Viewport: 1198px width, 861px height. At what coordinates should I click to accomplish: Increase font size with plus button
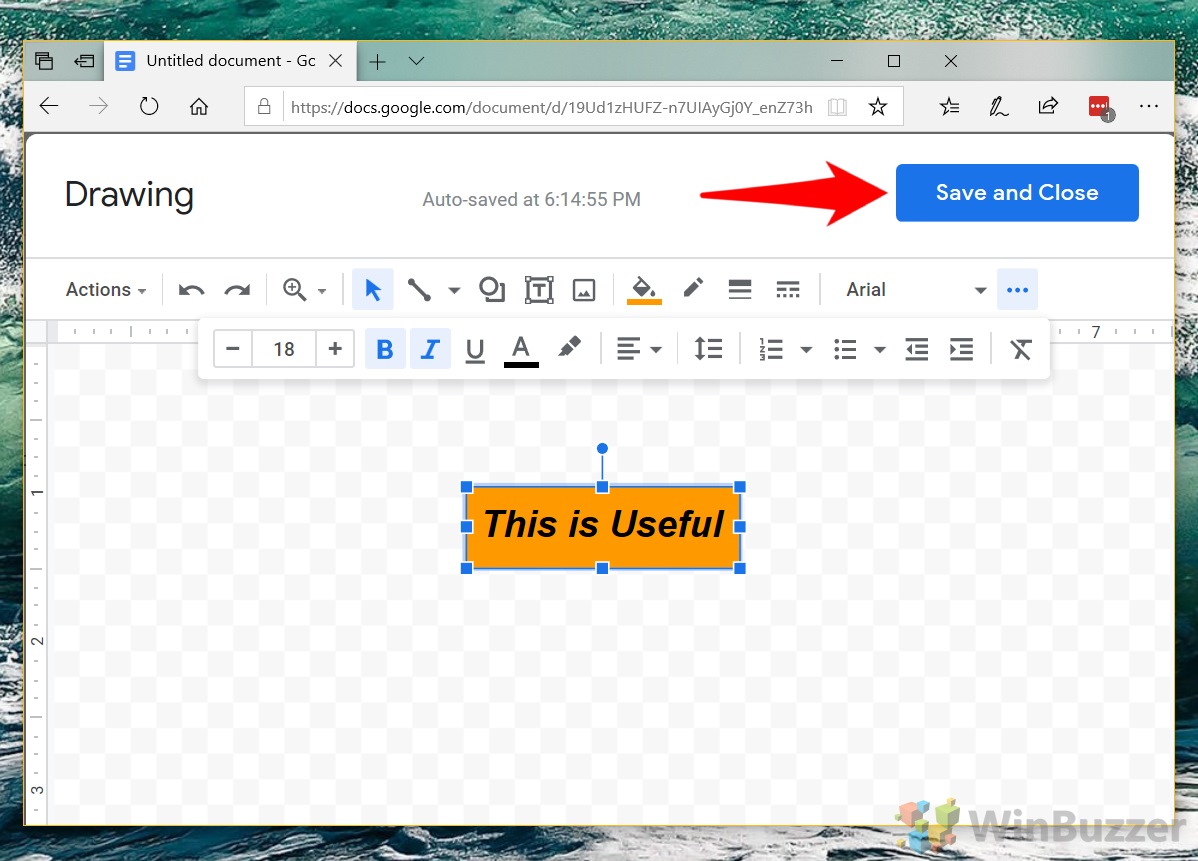click(335, 349)
